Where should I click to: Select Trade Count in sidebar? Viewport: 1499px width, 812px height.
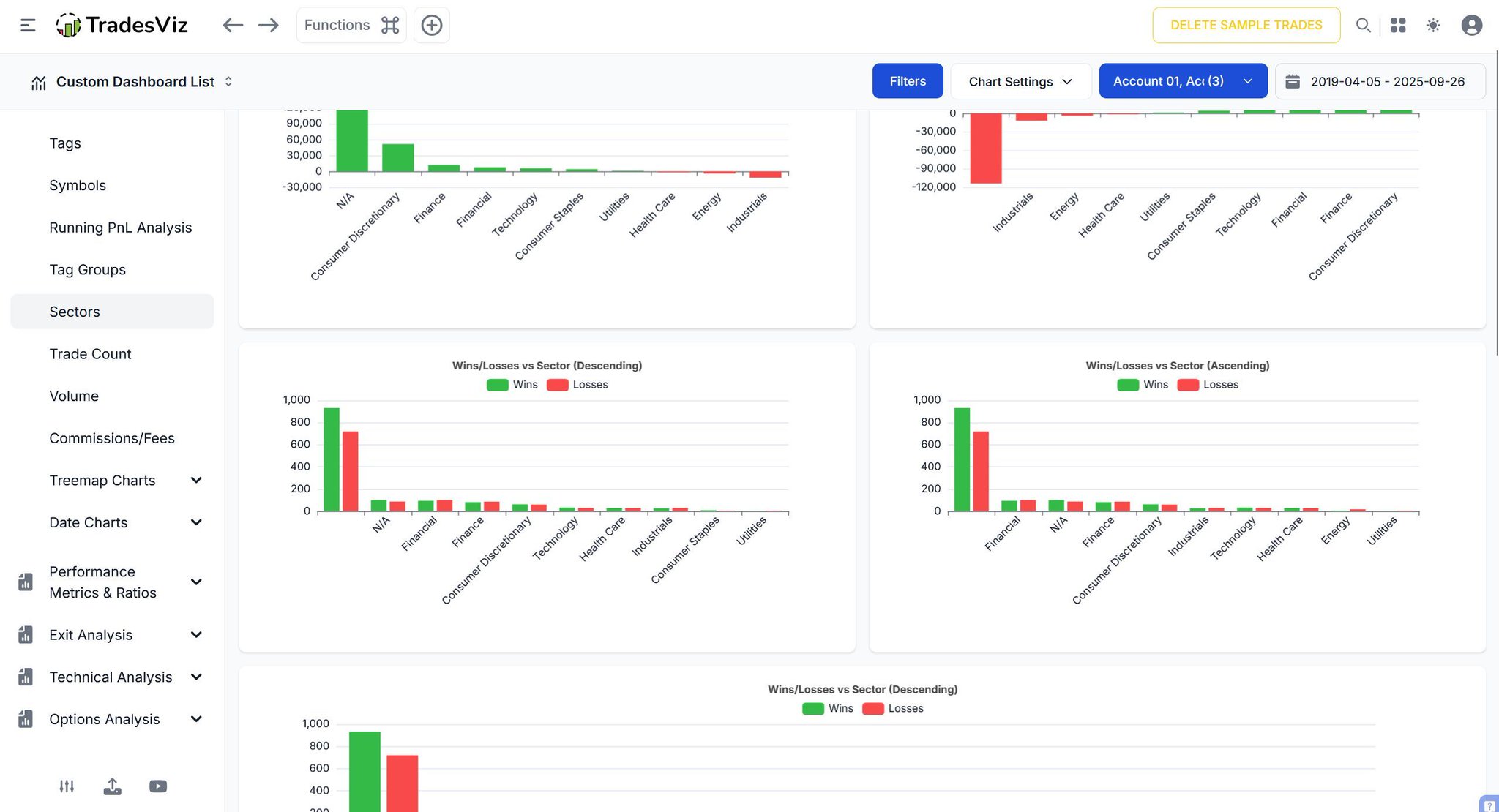click(x=90, y=354)
